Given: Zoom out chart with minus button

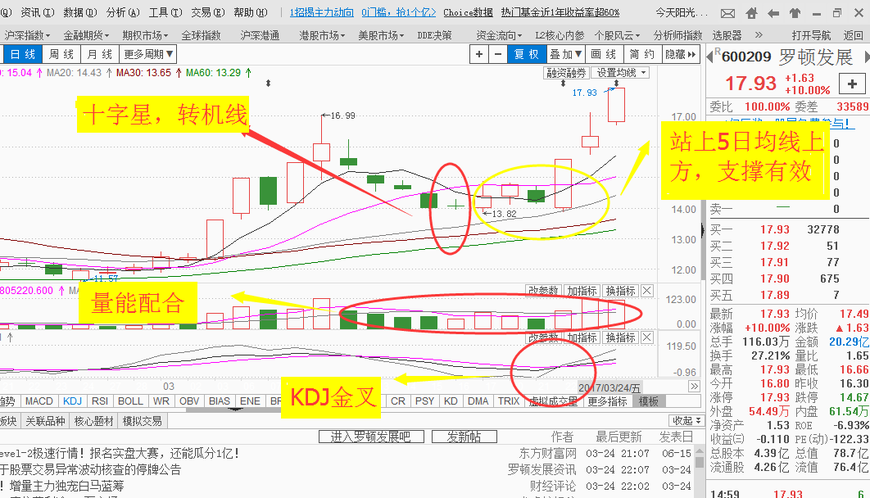Looking at the screenshot, I should point(498,54).
